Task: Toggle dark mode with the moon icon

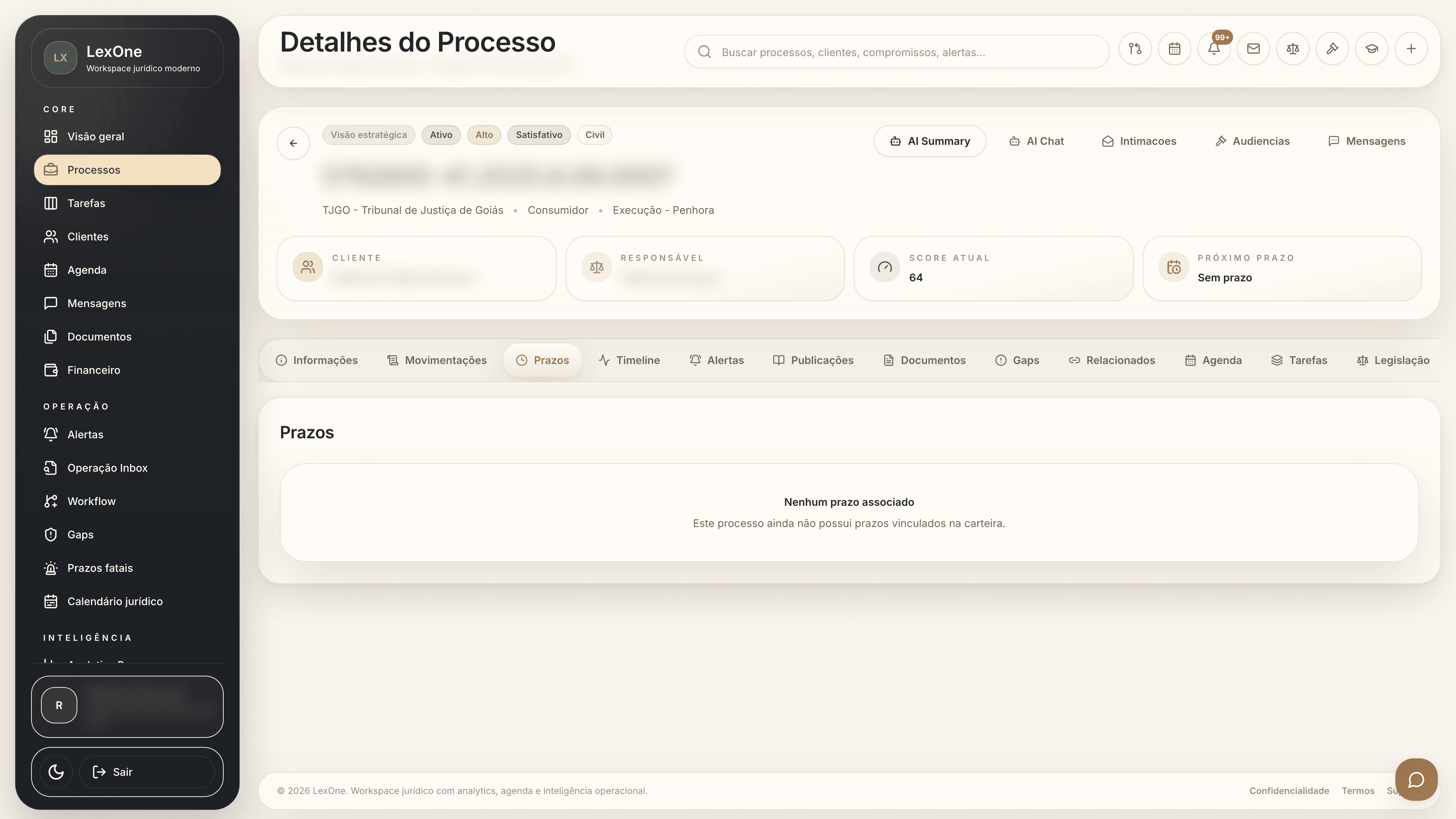Action: point(55,772)
